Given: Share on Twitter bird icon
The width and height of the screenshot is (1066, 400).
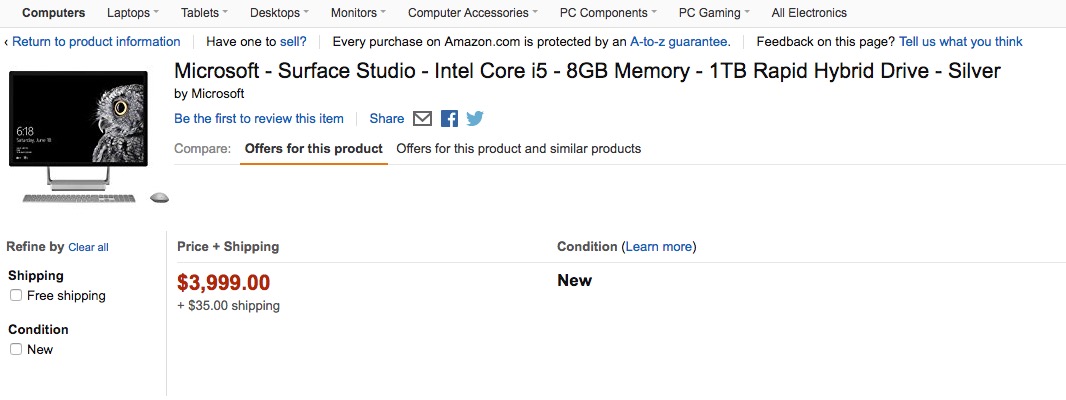Looking at the screenshot, I should [475, 119].
